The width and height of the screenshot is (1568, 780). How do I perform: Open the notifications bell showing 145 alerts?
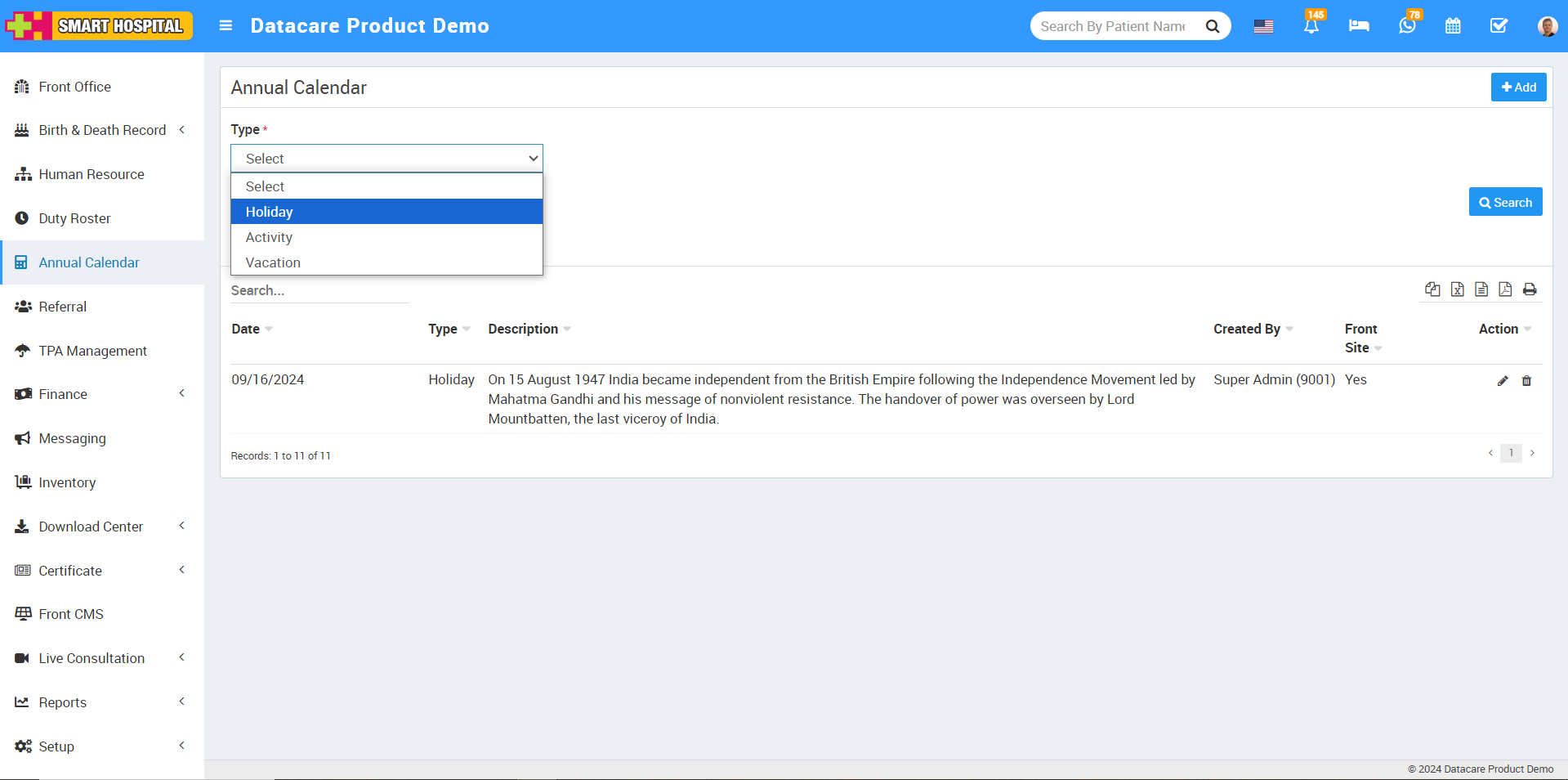(x=1311, y=25)
